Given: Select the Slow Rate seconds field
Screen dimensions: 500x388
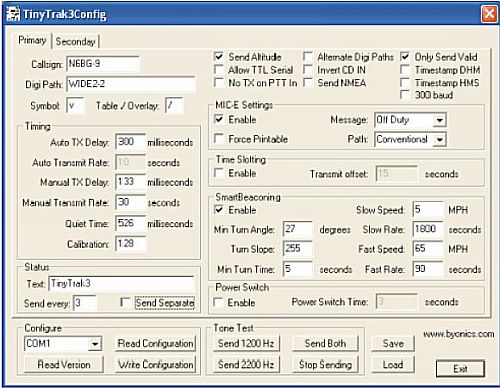Looking at the screenshot, I should click(x=428, y=229).
